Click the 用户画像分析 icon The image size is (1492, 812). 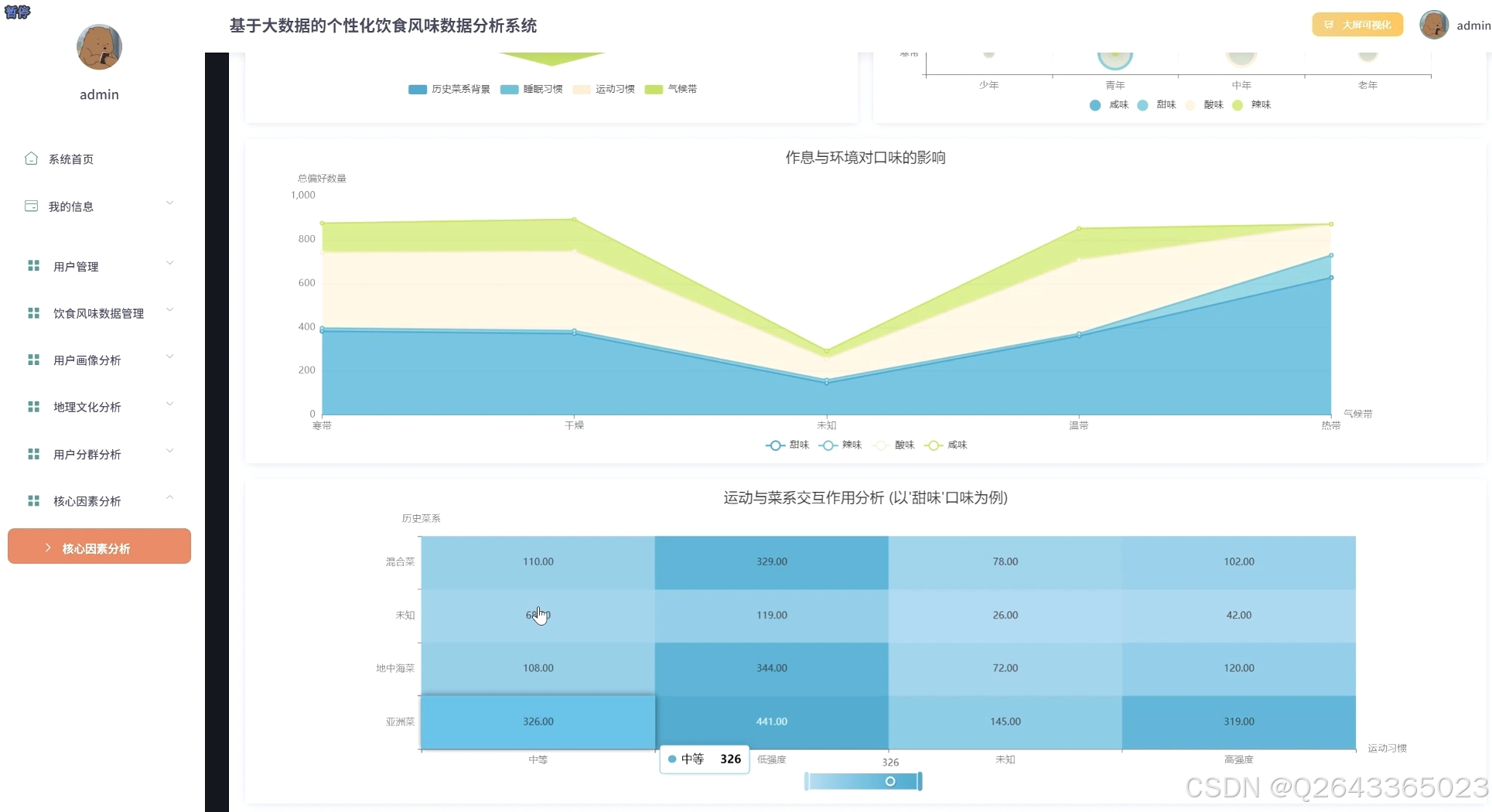[32, 360]
